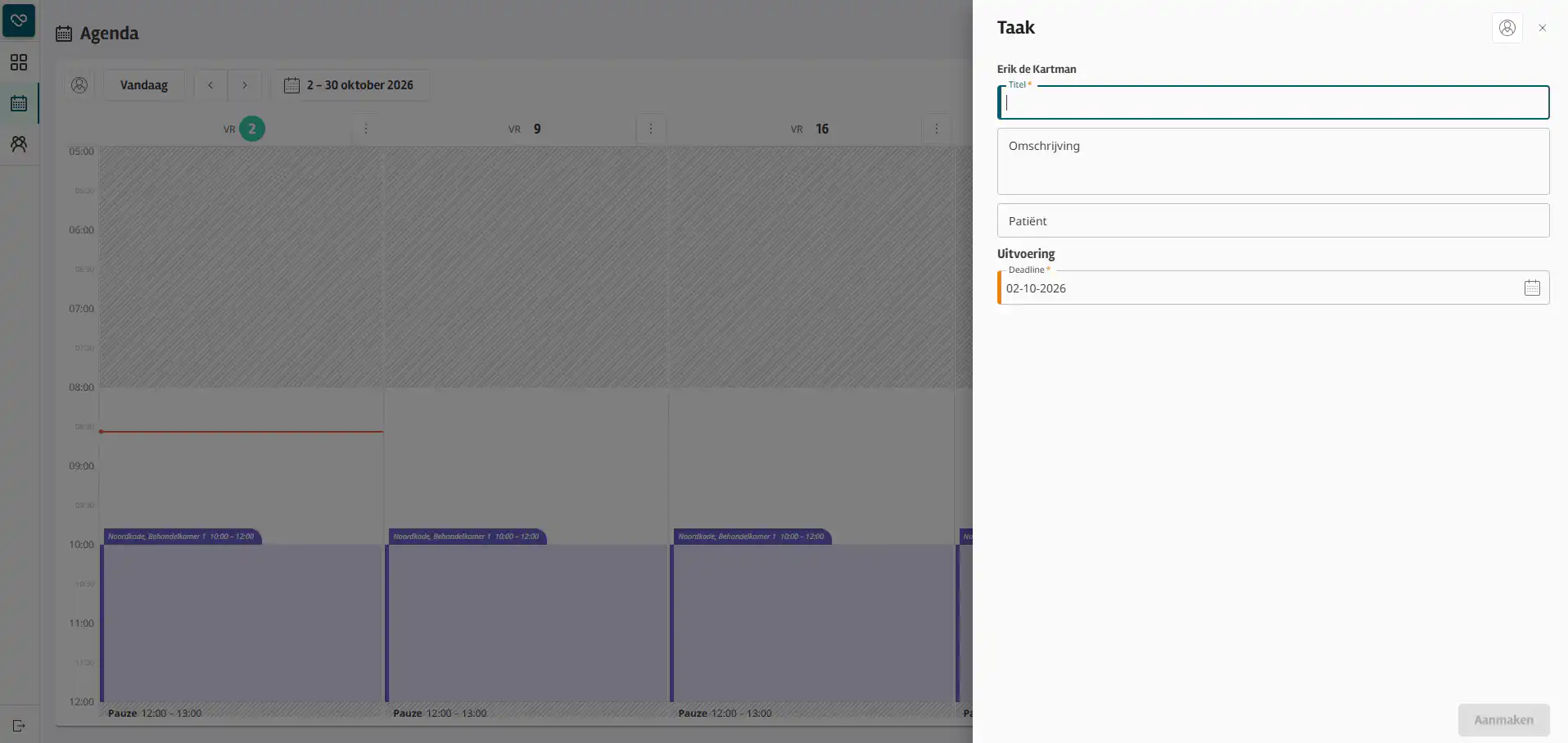Select the VR 16 day header

click(810, 129)
